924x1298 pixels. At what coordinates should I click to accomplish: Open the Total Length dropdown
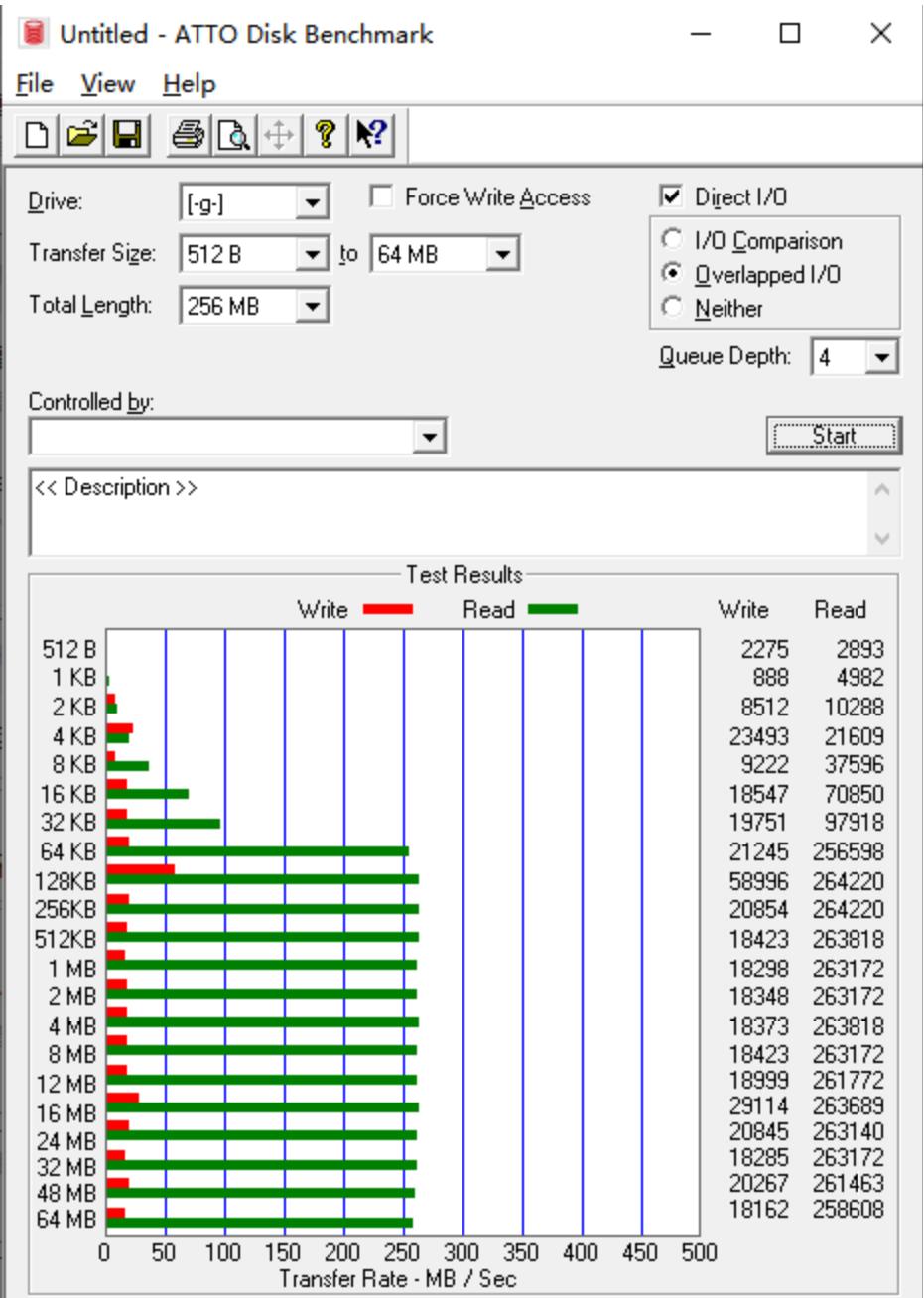coord(313,306)
